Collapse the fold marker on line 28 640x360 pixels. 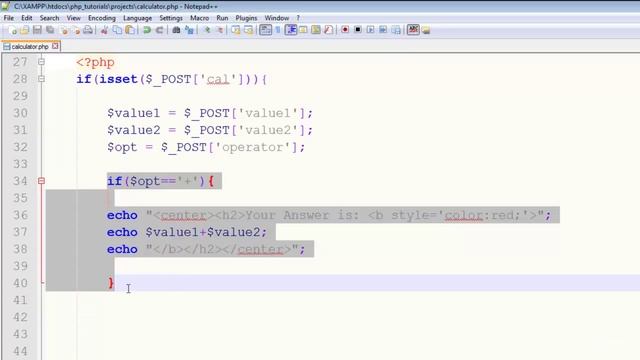pos(41,79)
